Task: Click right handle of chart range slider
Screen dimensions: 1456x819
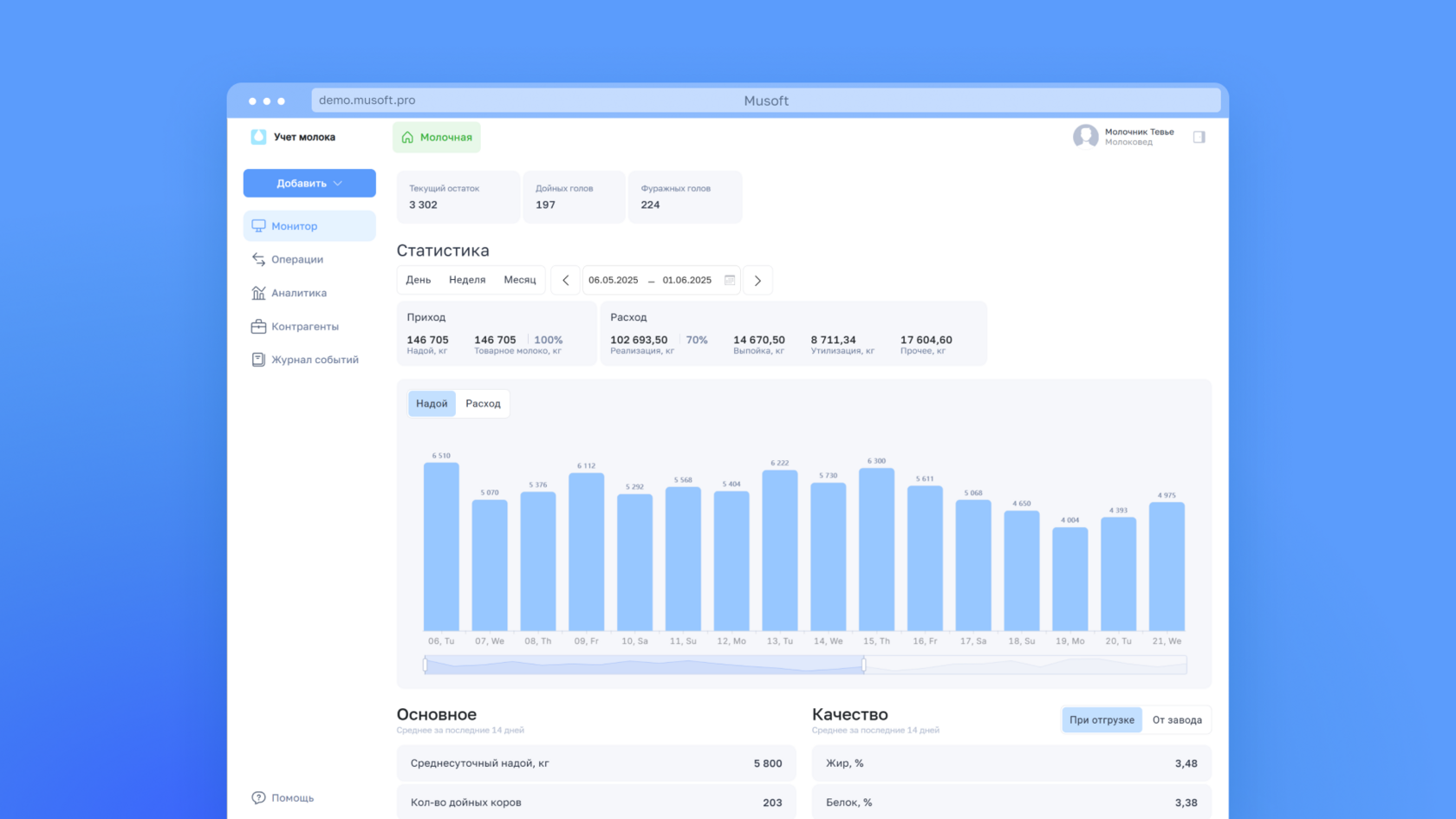Action: coord(864,665)
